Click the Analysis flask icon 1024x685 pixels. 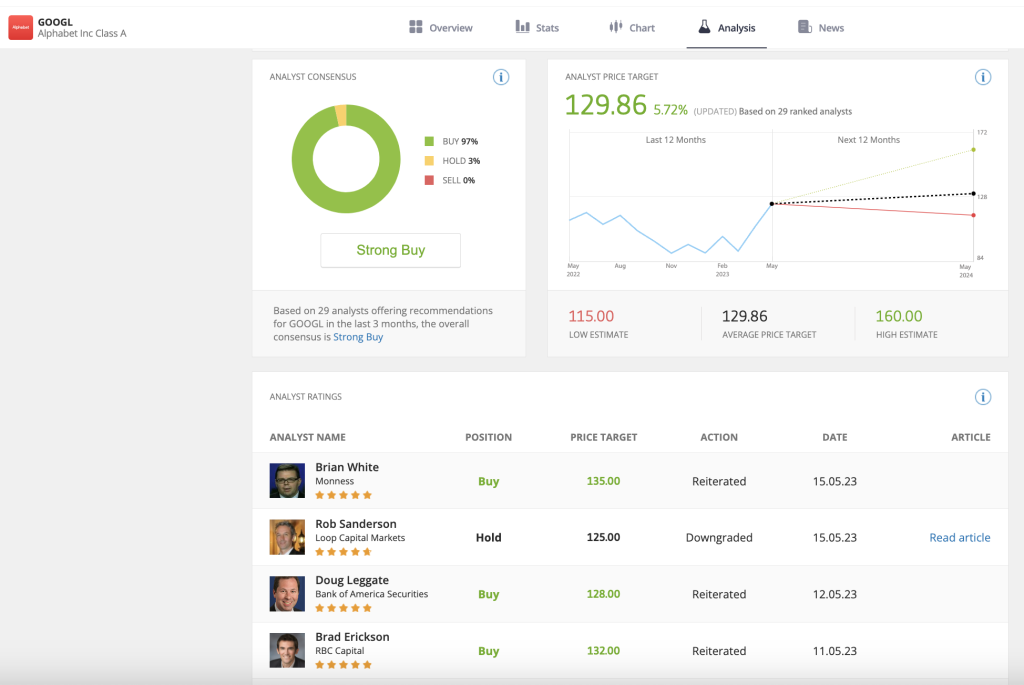pos(704,27)
